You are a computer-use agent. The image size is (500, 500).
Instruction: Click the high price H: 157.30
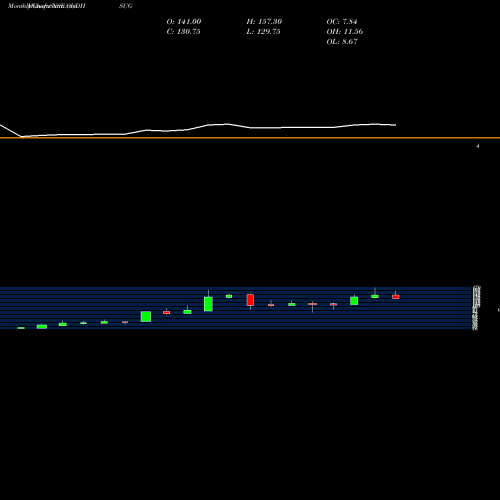264,22
